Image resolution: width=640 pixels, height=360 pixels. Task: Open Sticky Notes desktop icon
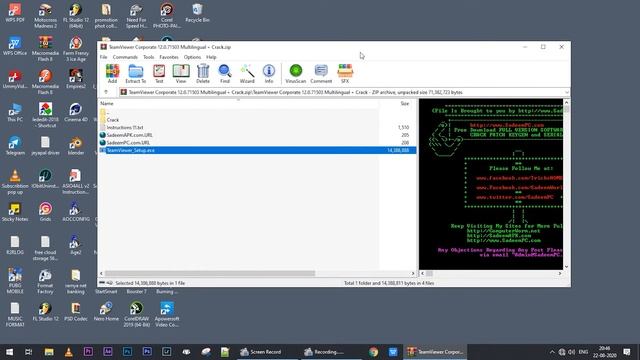click(15, 212)
